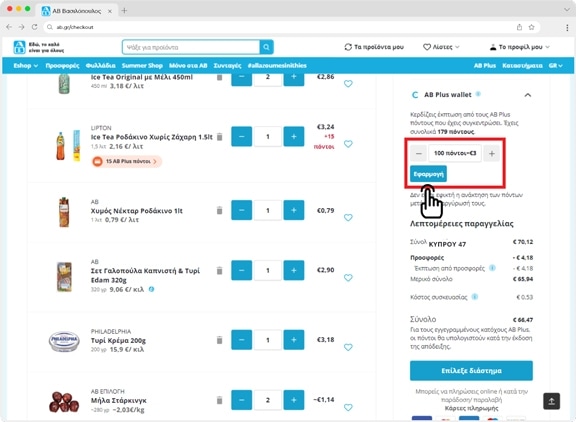This screenshot has height=422, width=576.
Task: Increase quantity of Σετ Γαλοπούλα Καπνιστή
Action: point(294,270)
